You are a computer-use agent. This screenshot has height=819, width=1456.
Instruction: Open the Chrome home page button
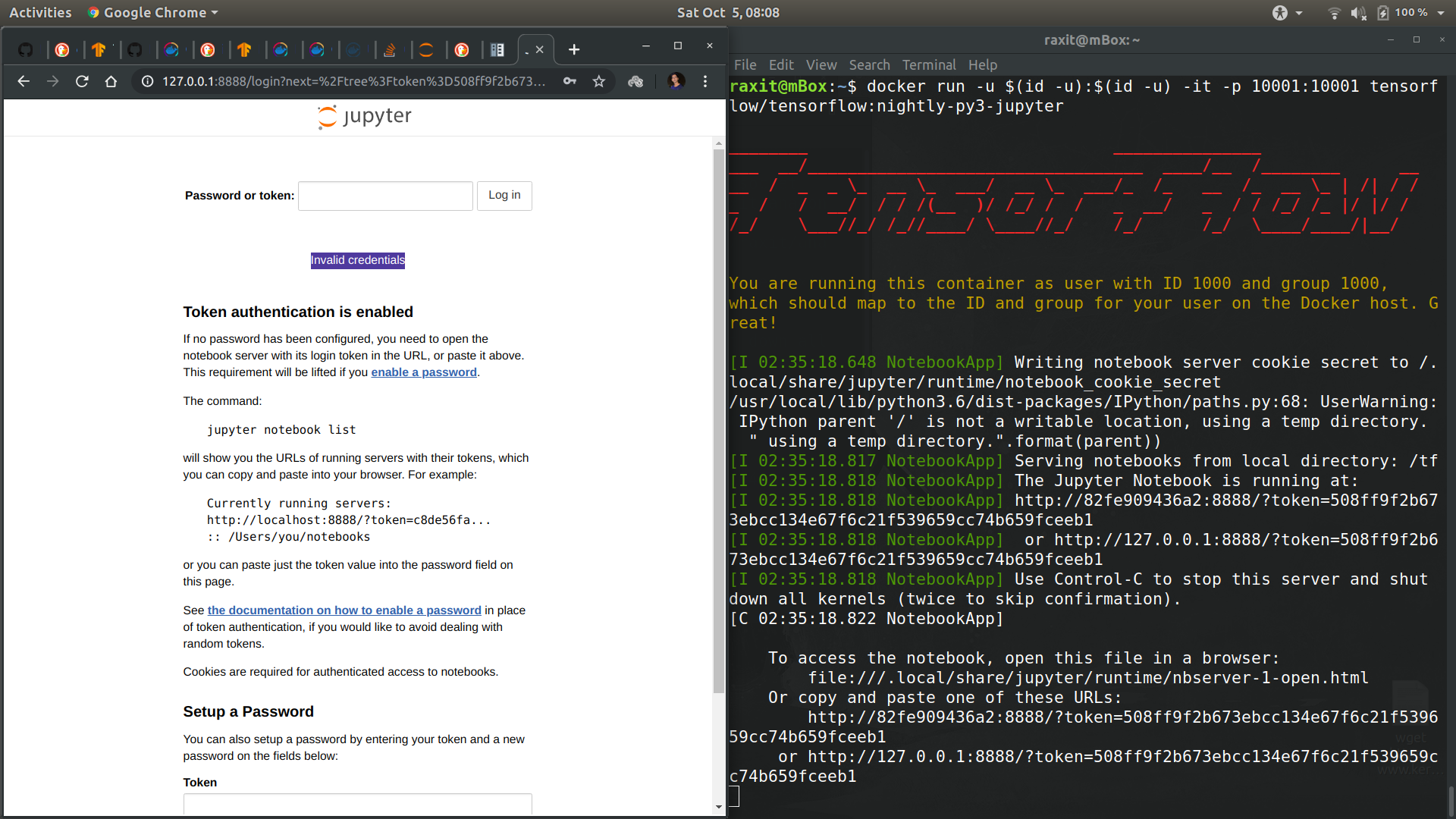[x=111, y=81]
